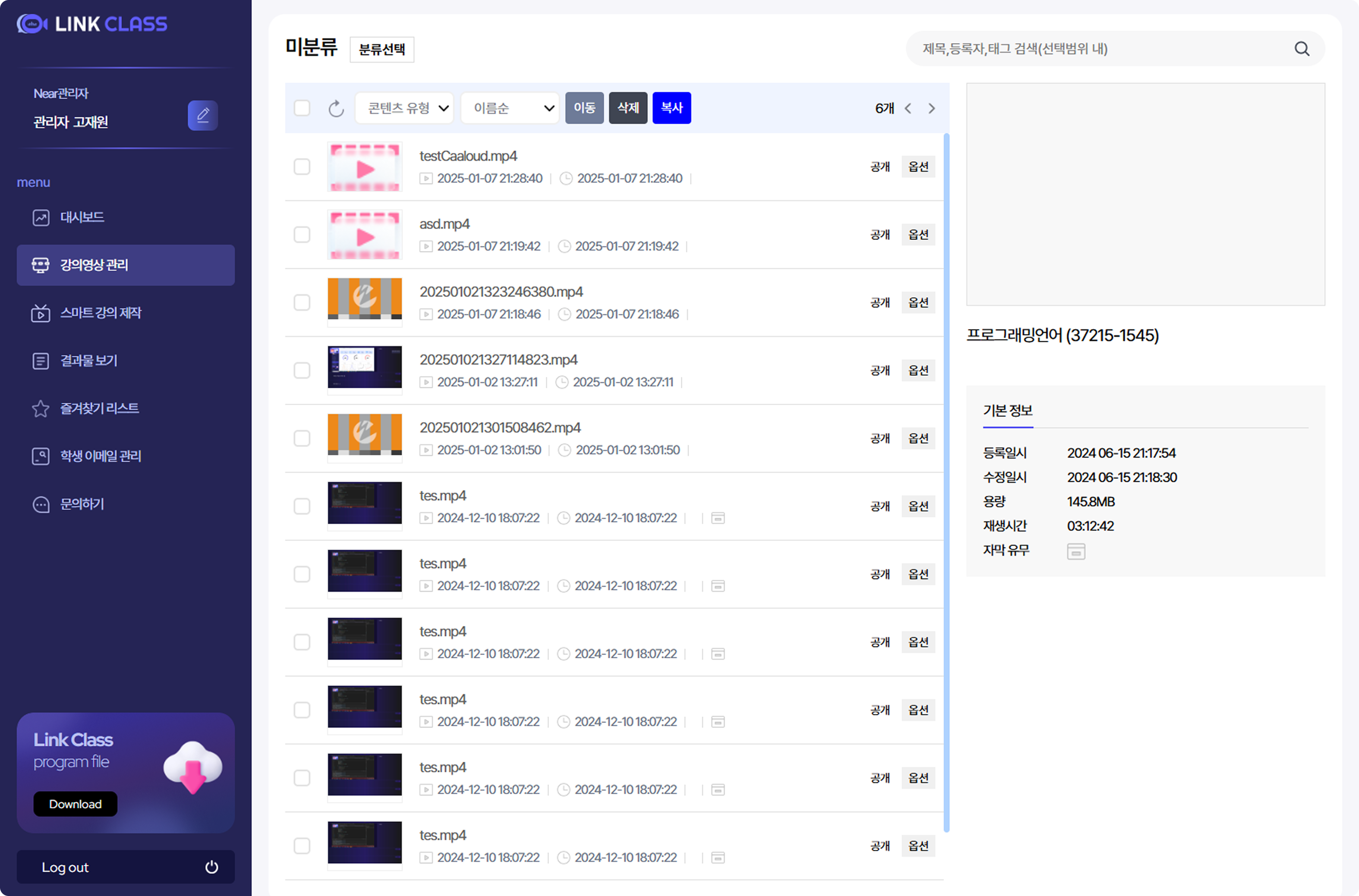The width and height of the screenshot is (1359, 896).
Task: Expand the 이름순 sort dropdown
Action: [x=510, y=108]
